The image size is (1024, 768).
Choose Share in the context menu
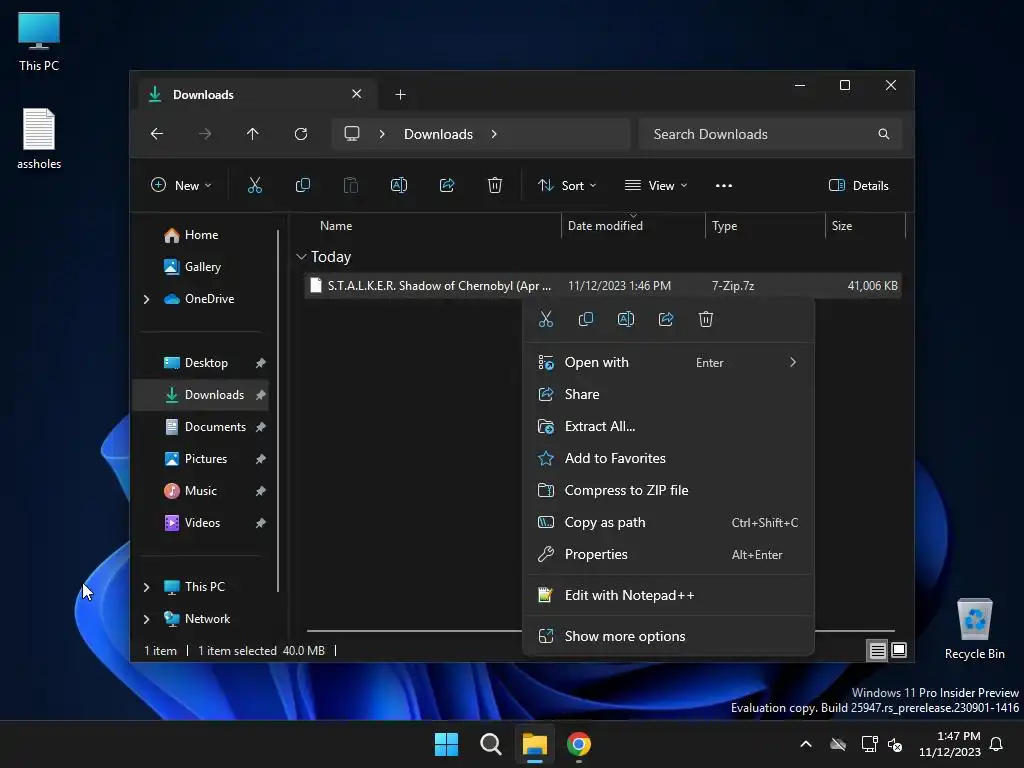tap(668, 394)
